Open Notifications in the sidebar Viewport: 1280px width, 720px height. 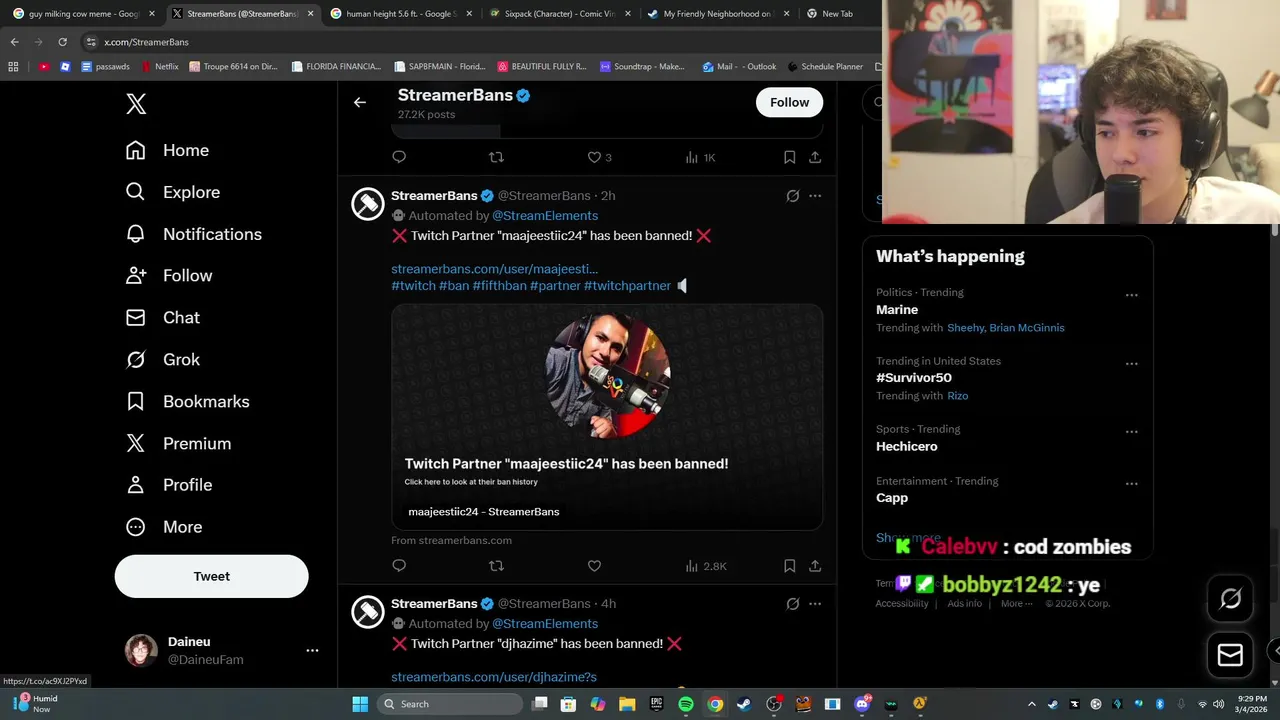coord(193,234)
